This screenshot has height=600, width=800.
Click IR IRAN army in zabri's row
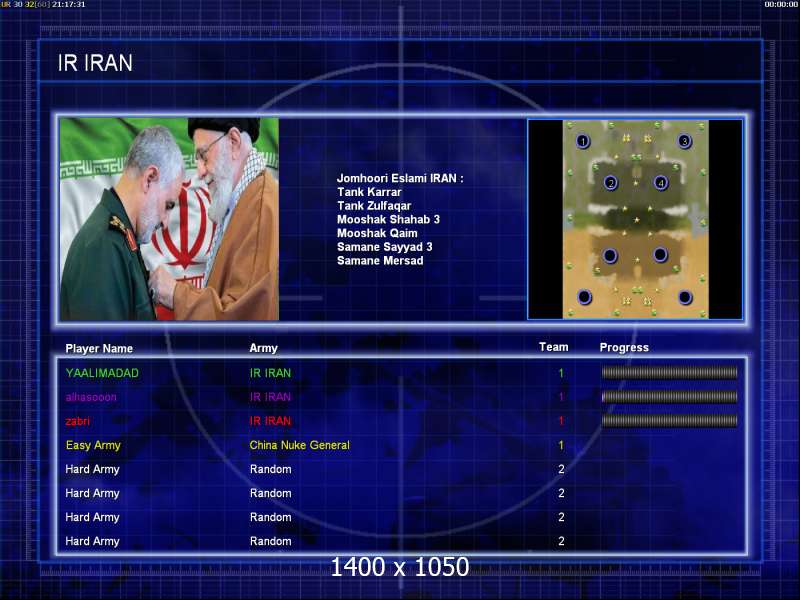click(x=270, y=421)
